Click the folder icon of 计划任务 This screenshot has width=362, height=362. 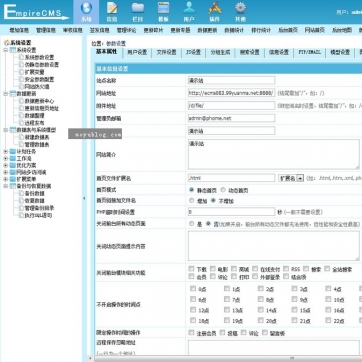click(x=13, y=152)
